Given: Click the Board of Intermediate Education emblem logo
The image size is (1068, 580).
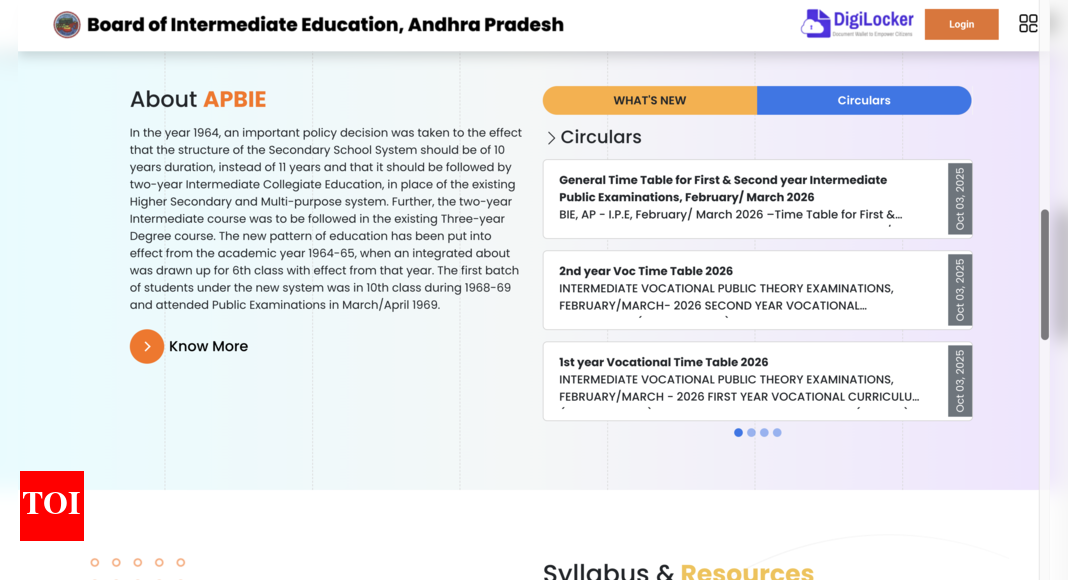Looking at the screenshot, I should tap(67, 24).
